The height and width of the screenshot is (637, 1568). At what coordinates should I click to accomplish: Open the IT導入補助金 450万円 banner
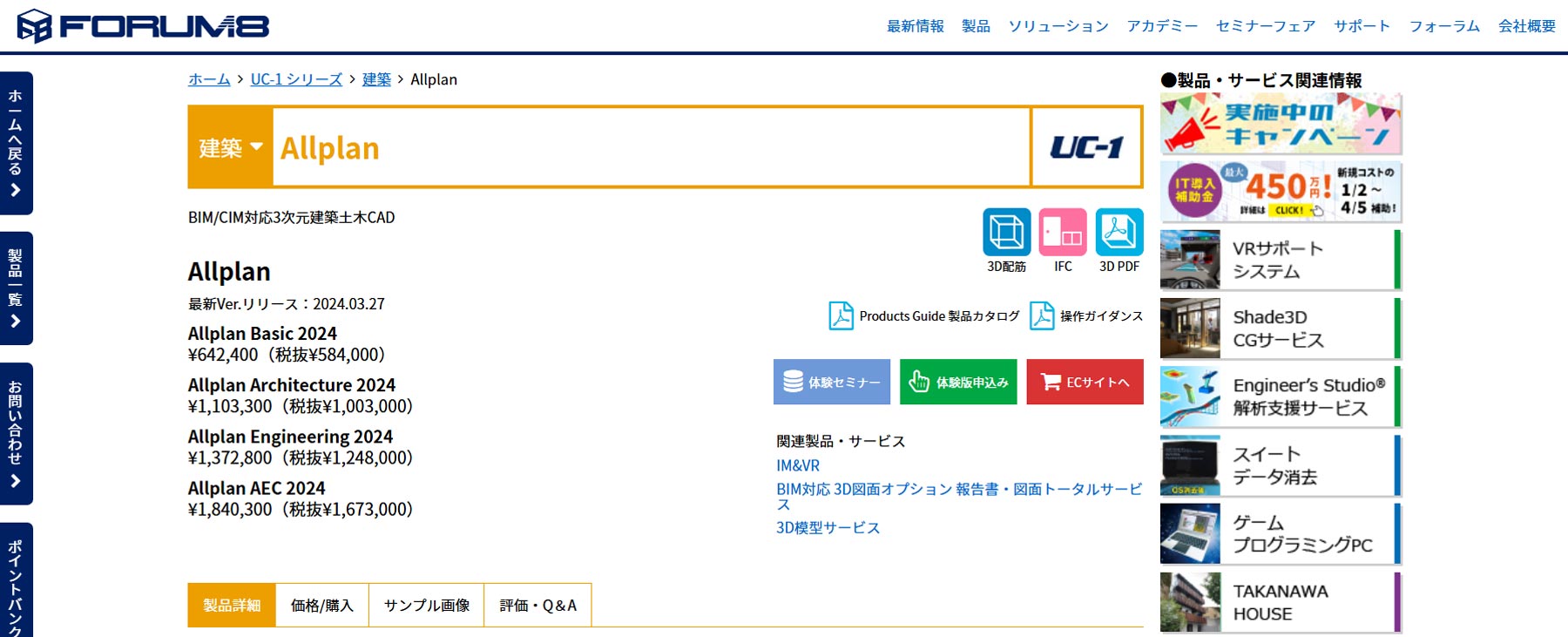(1281, 192)
